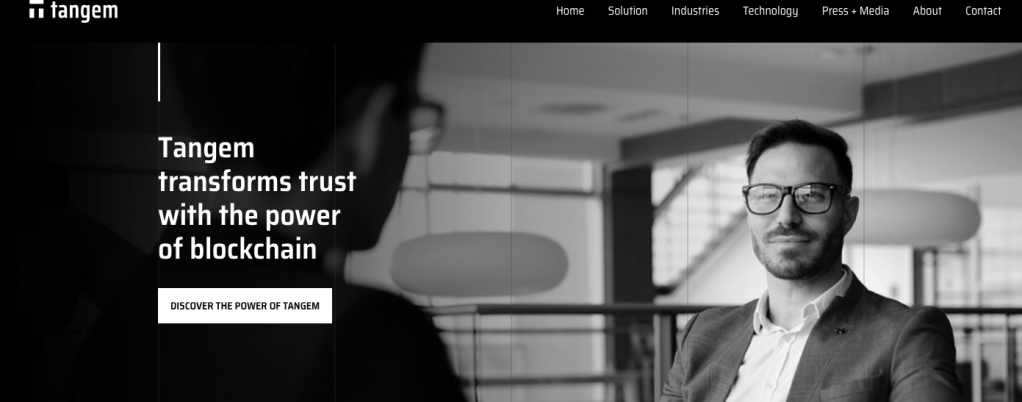Click the man's black eyeglasses
The width and height of the screenshot is (1022, 402).
(795, 198)
